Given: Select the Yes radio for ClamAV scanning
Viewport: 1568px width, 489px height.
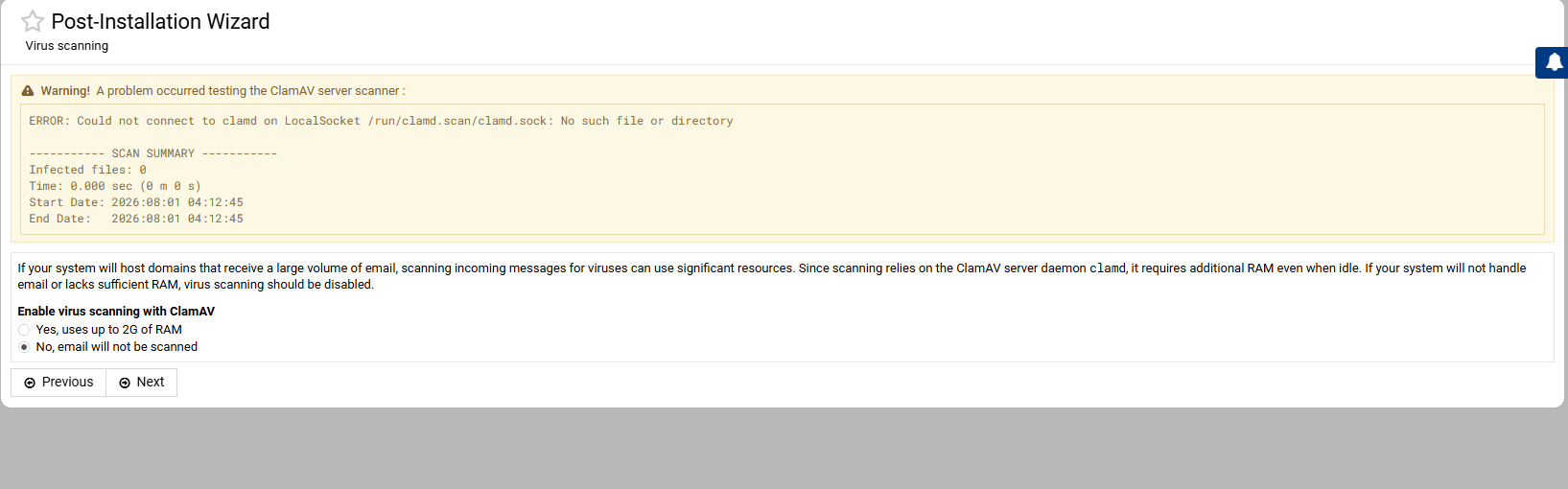Looking at the screenshot, I should coord(24,330).
